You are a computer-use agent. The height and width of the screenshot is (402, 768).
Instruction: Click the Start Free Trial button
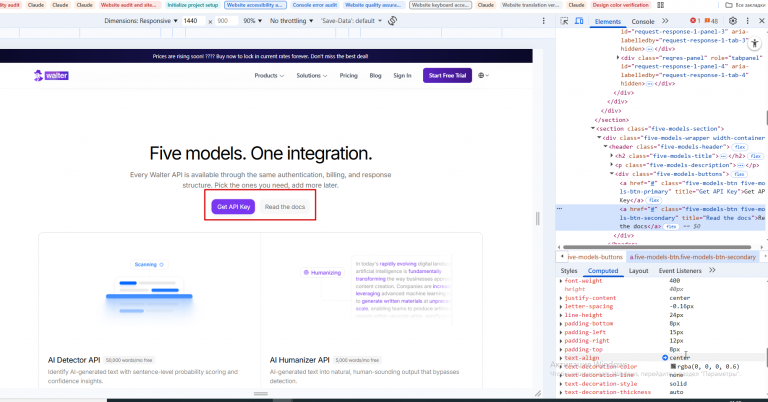tap(447, 75)
